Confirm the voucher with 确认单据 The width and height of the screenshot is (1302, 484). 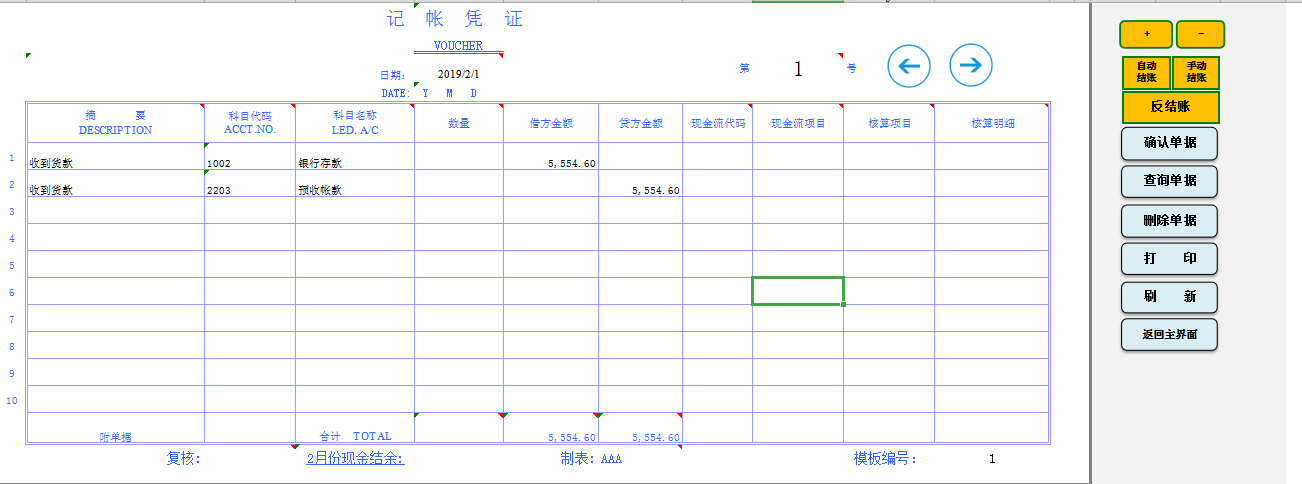[x=1169, y=144]
